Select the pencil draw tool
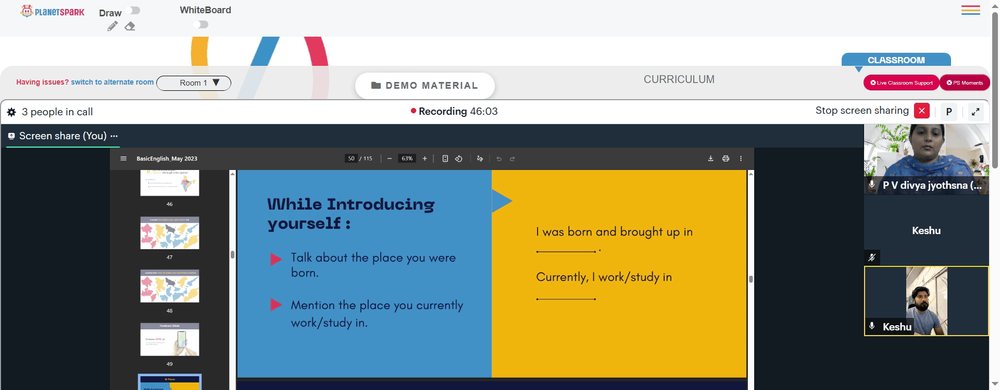 (x=112, y=26)
